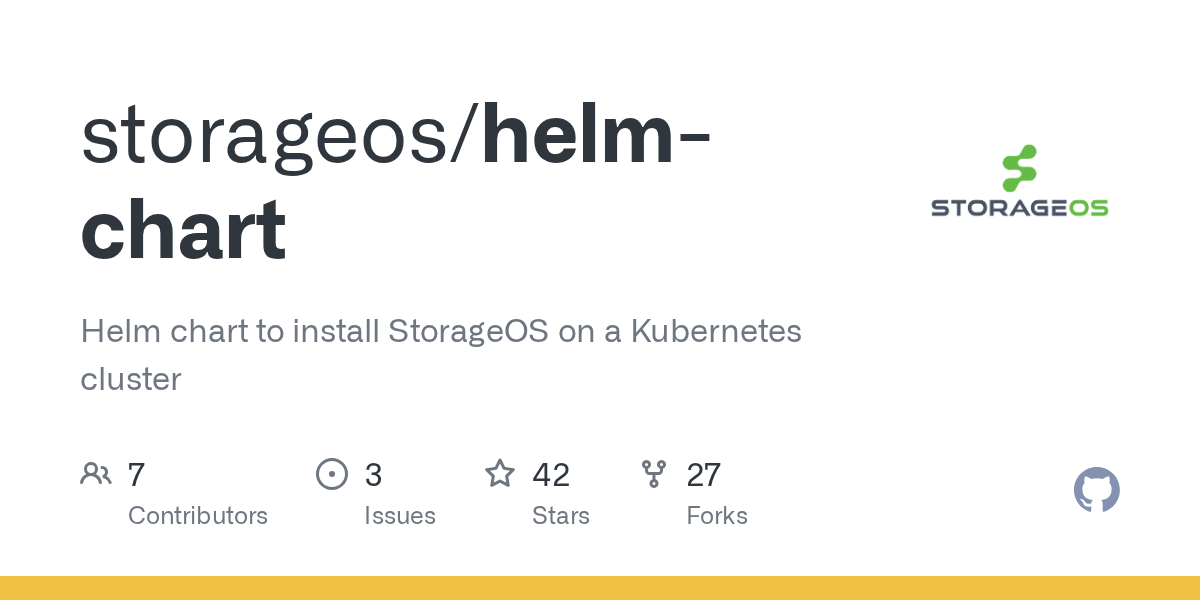Click the Contributors people icon
1200x600 pixels.
pyautogui.click(x=96, y=473)
